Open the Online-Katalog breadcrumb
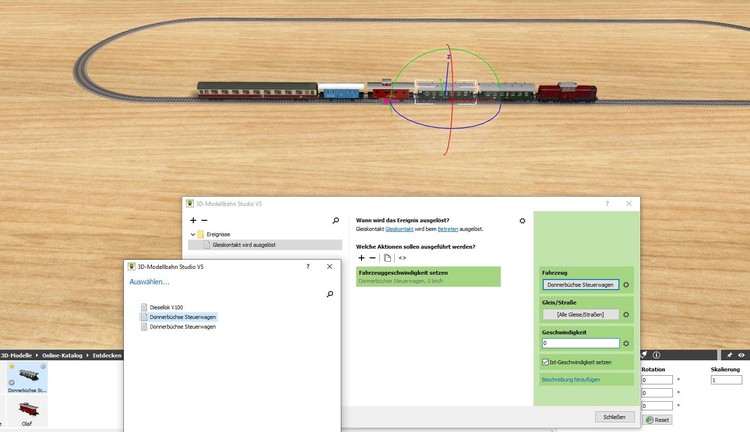The width and height of the screenshot is (750, 432). tap(62, 355)
